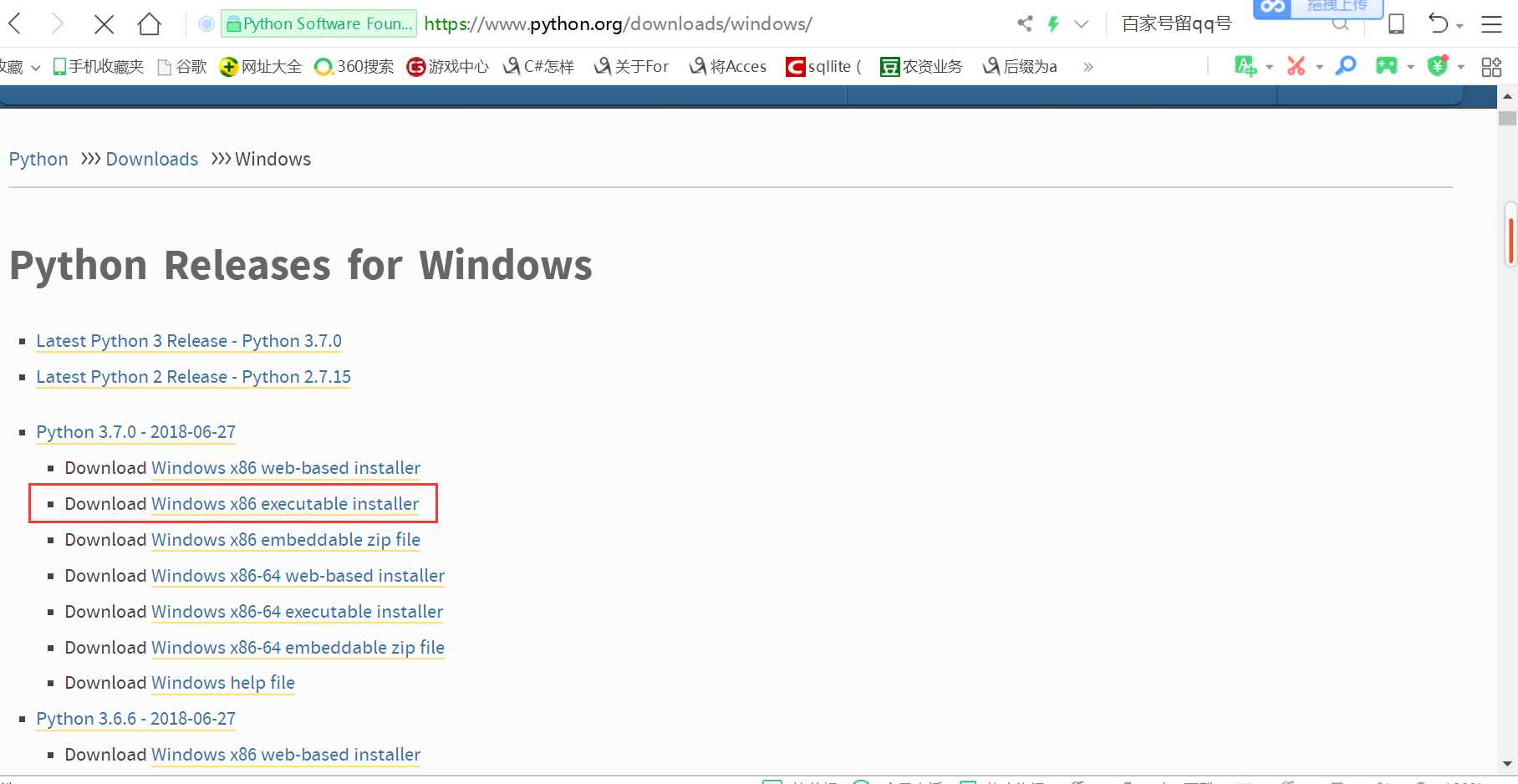Click the page scrollbar up arrow

(1507, 96)
